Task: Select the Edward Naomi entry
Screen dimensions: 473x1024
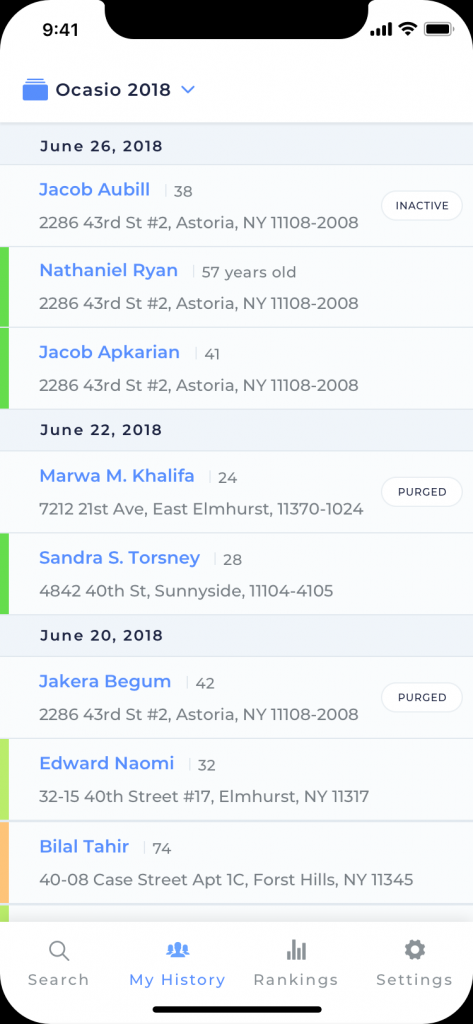Action: 236,780
